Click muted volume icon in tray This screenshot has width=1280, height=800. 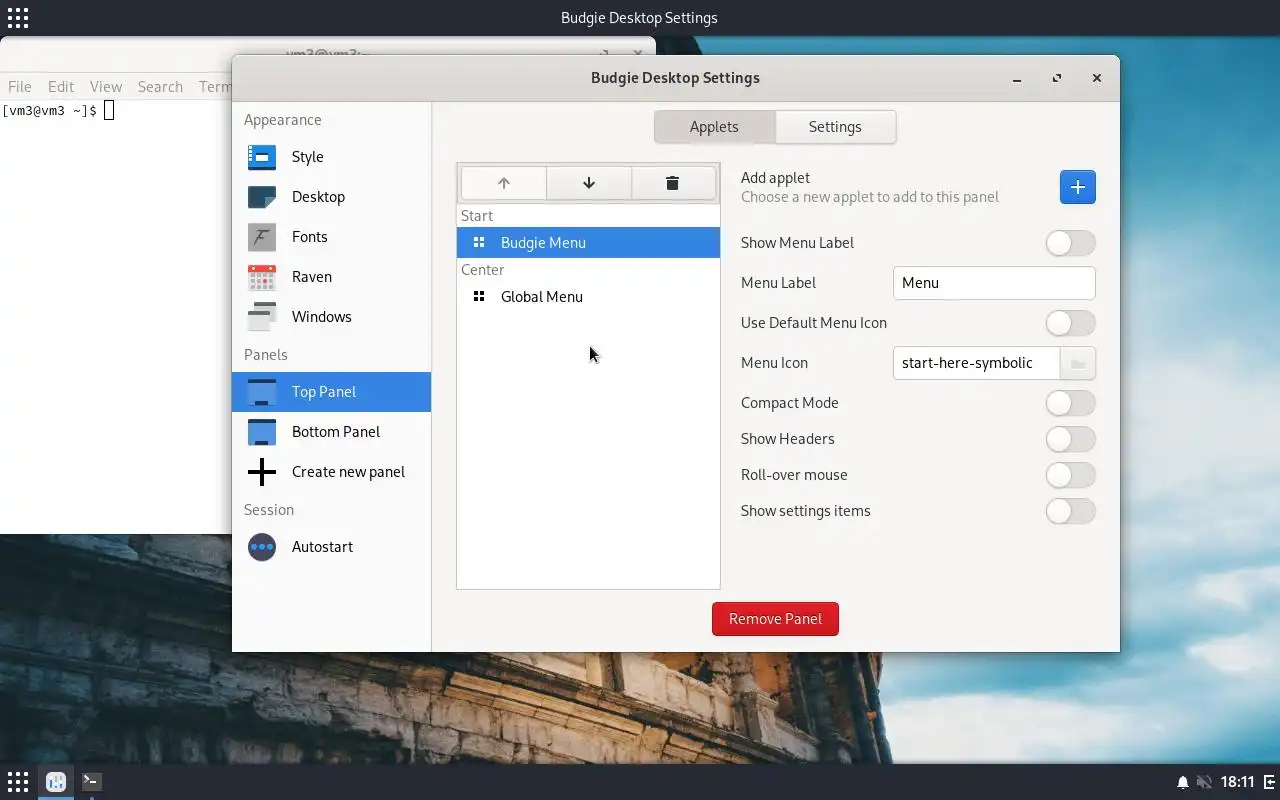tap(1204, 782)
